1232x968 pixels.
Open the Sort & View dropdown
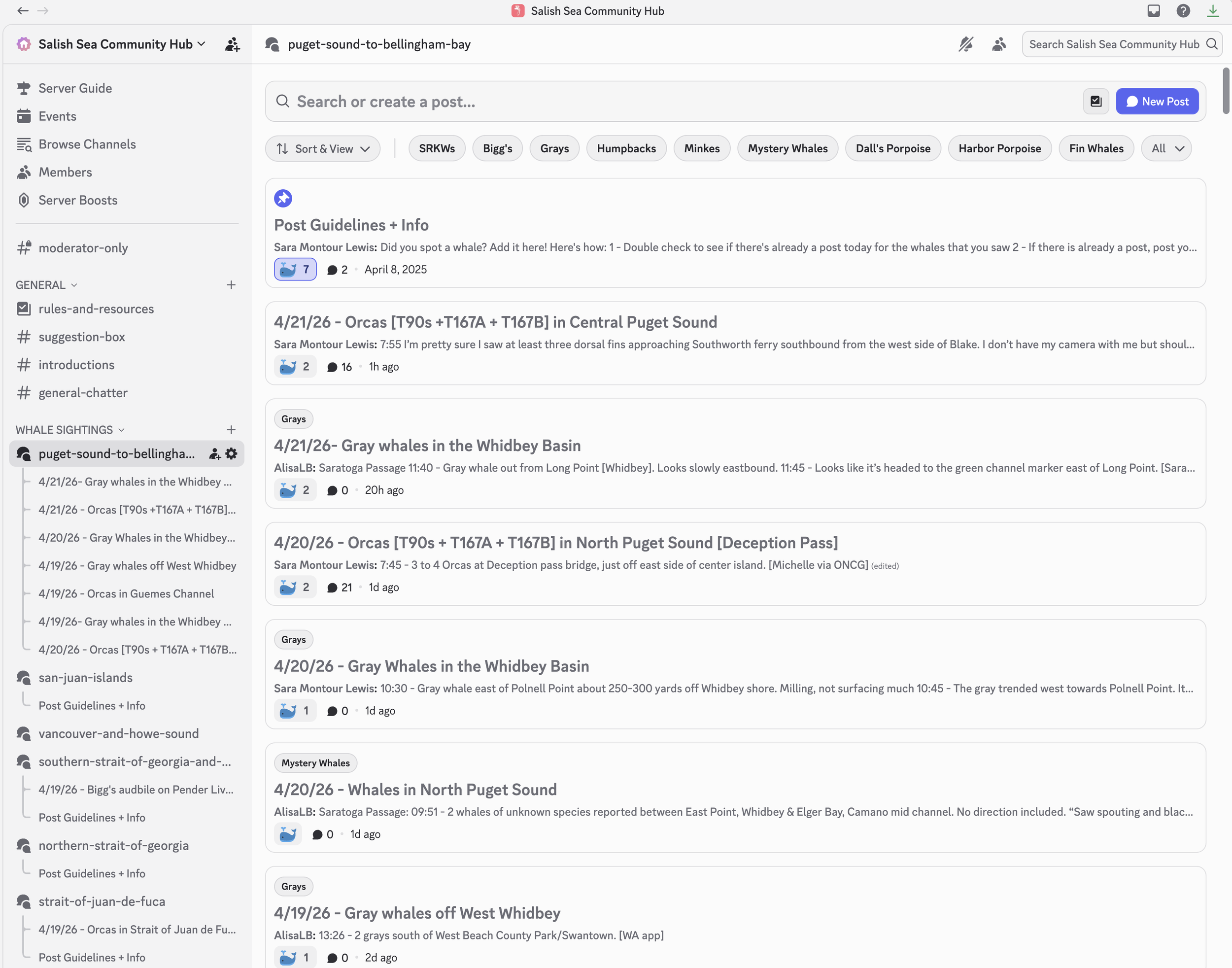click(322, 148)
